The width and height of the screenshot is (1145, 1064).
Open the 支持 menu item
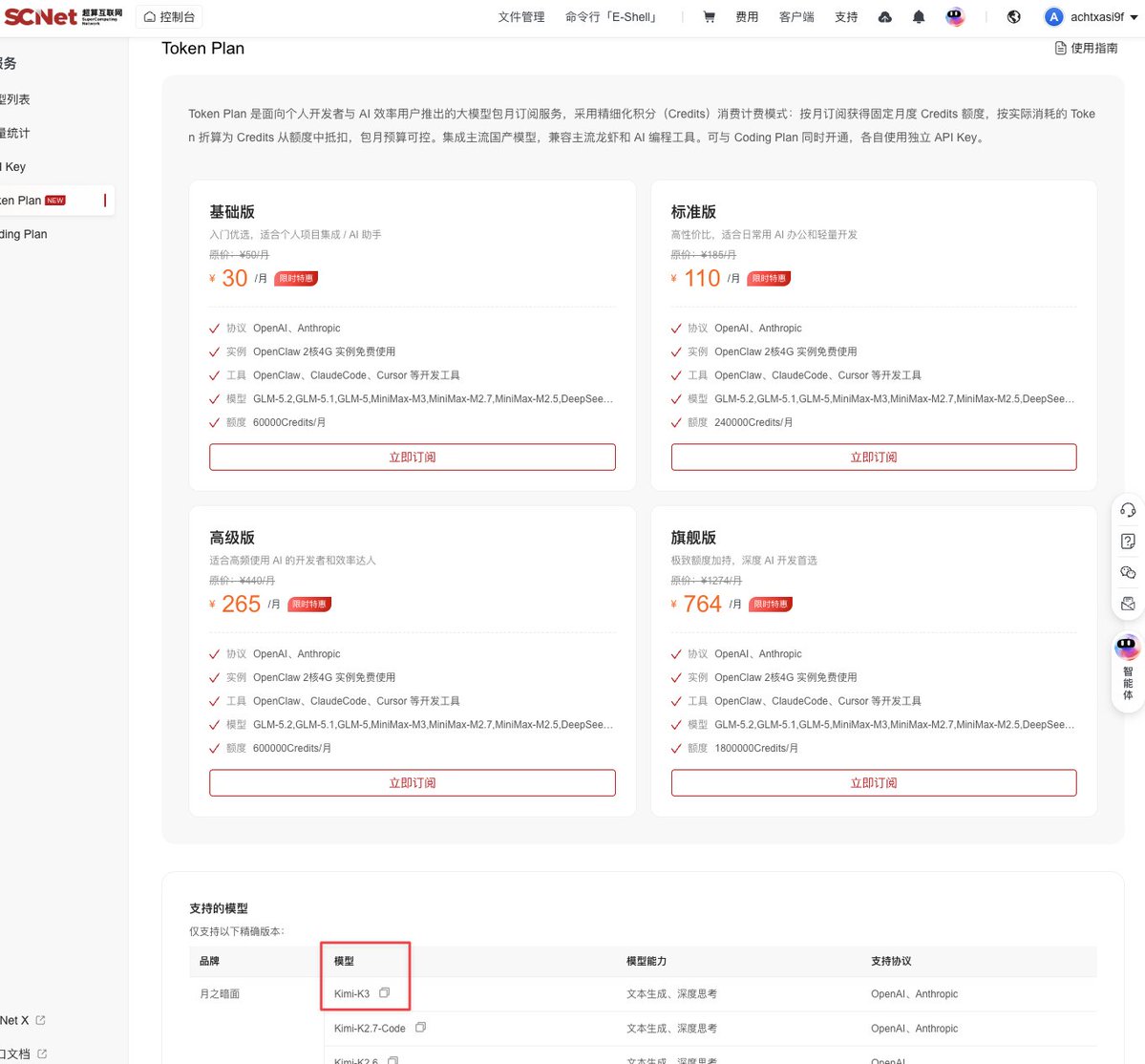845,17
